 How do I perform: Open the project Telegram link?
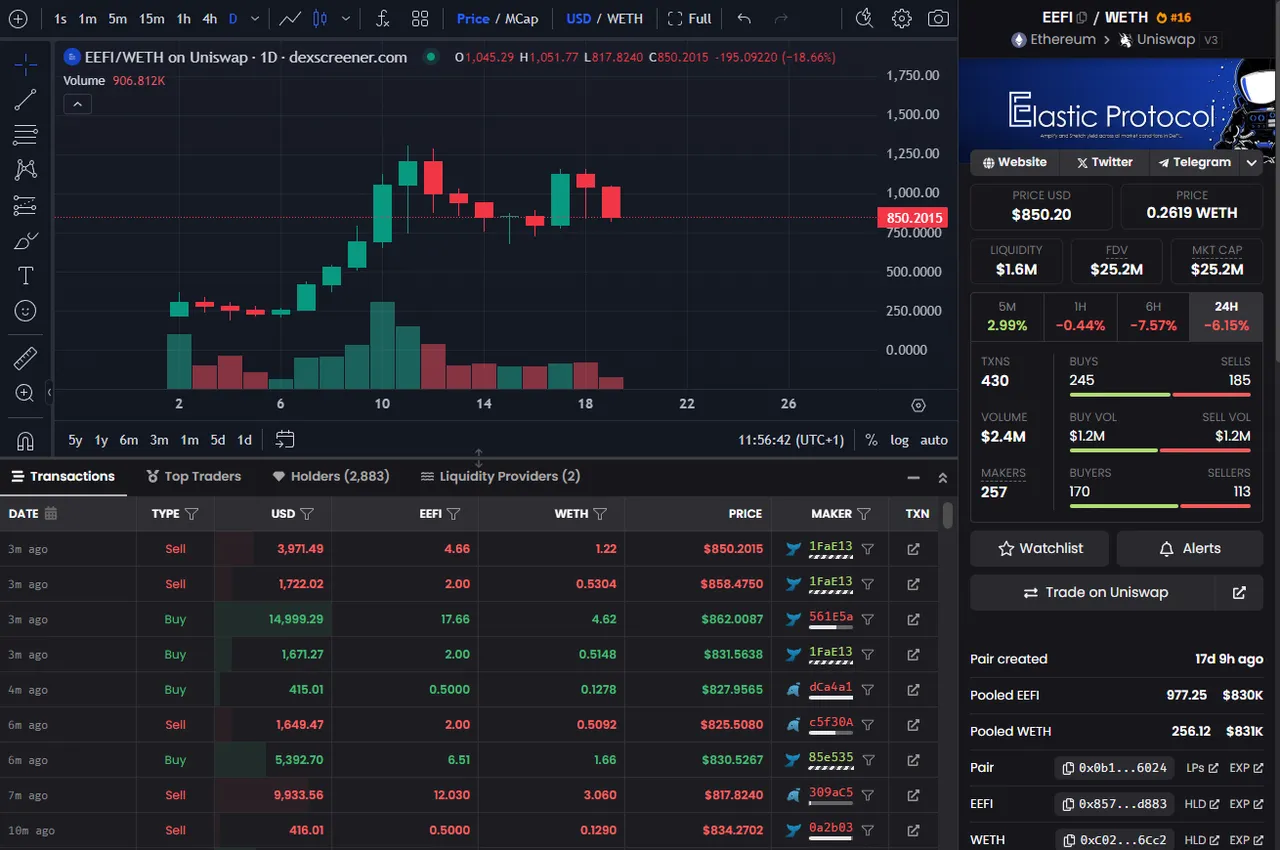pos(1195,162)
